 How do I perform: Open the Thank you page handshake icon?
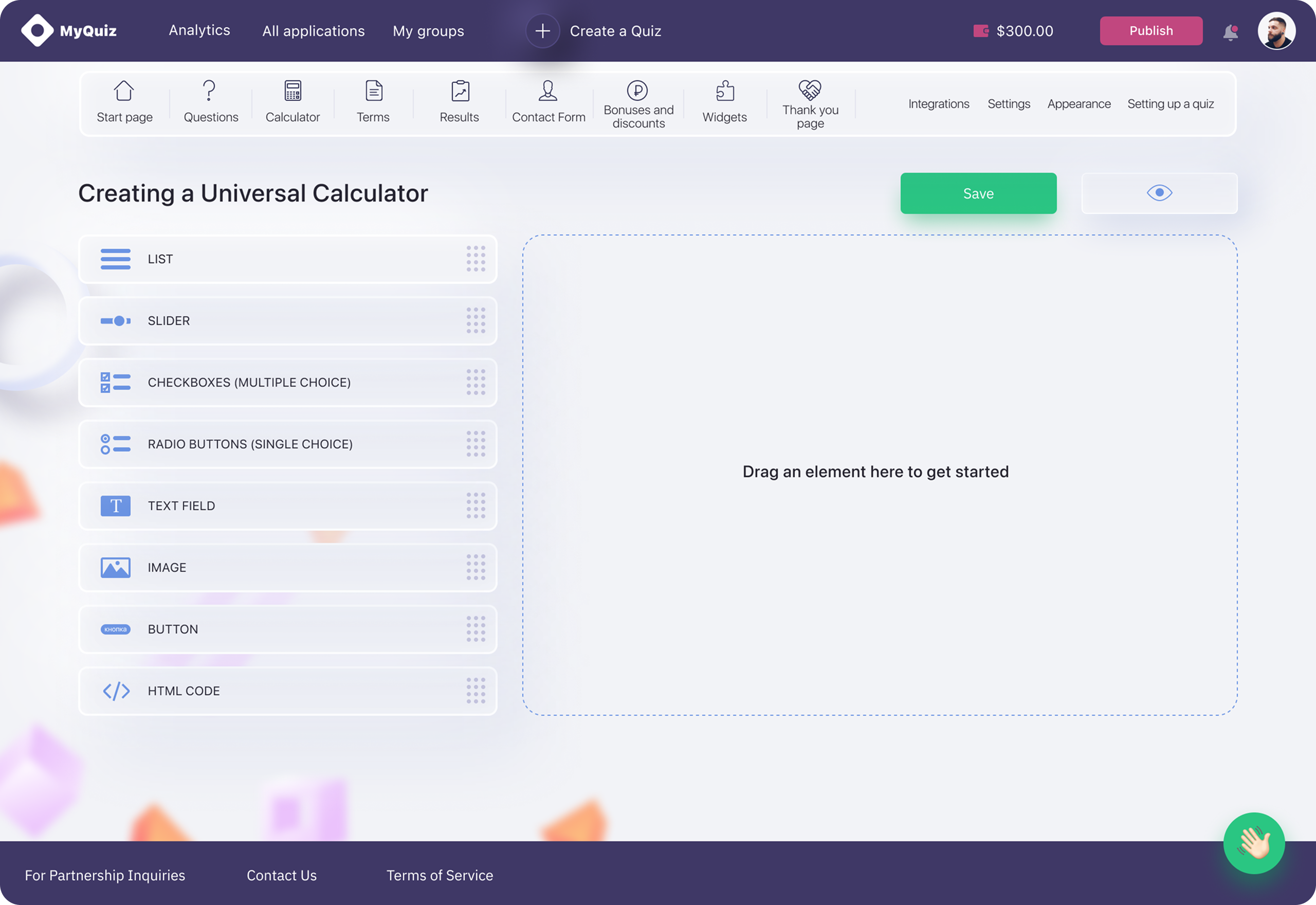coord(809,89)
